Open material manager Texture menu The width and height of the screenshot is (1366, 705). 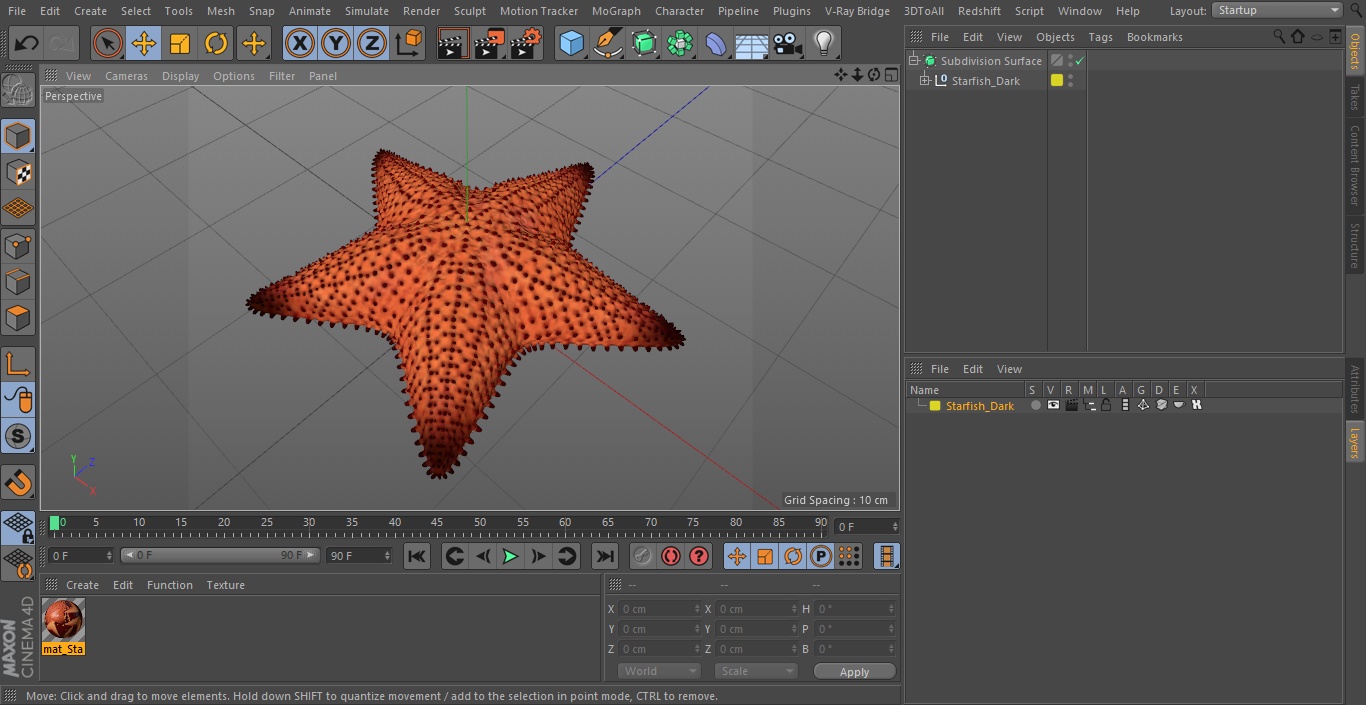click(x=225, y=585)
